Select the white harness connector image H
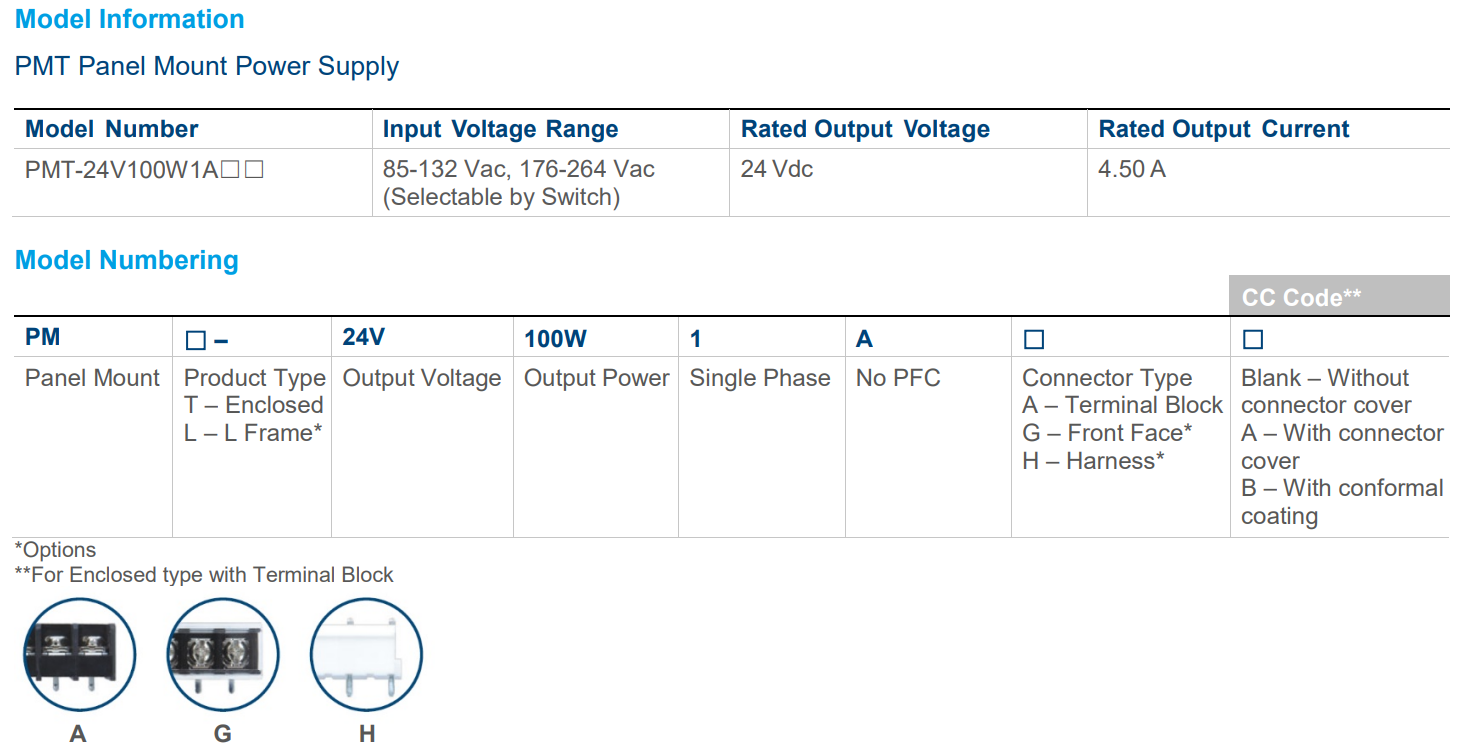1479x747 pixels. 367,654
